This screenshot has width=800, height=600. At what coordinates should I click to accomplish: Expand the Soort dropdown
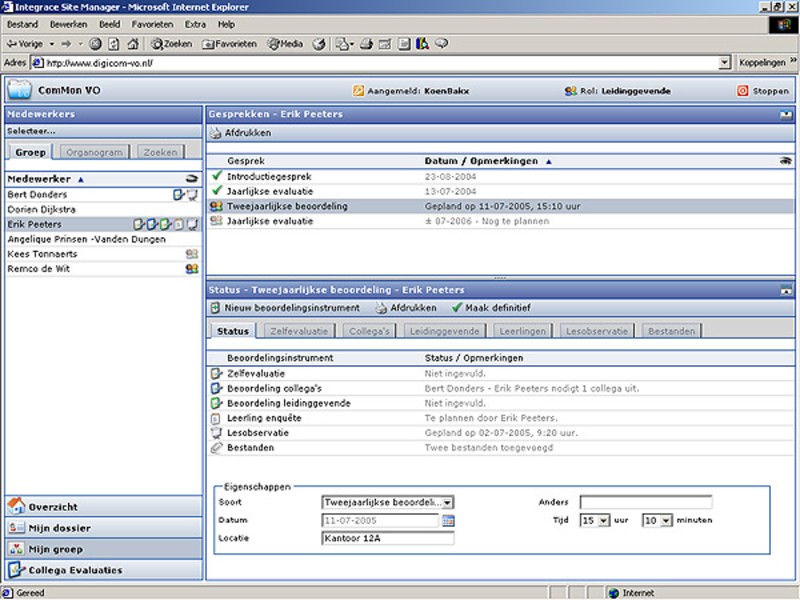(447, 503)
